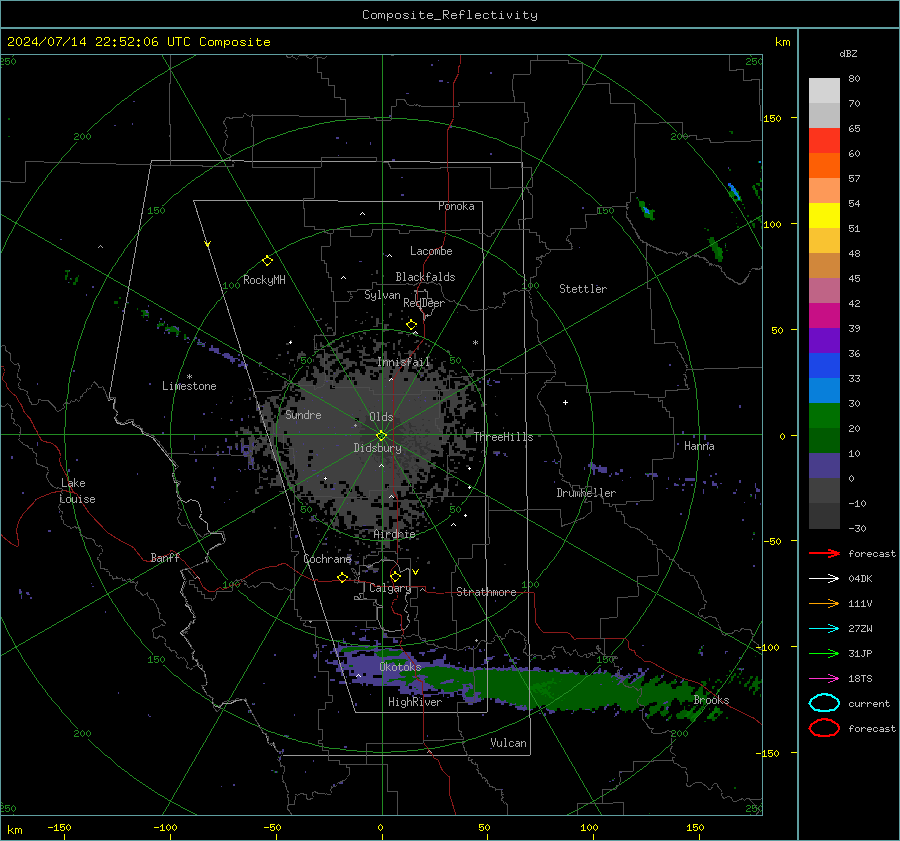Click the ThreeHills city label

(x=503, y=437)
